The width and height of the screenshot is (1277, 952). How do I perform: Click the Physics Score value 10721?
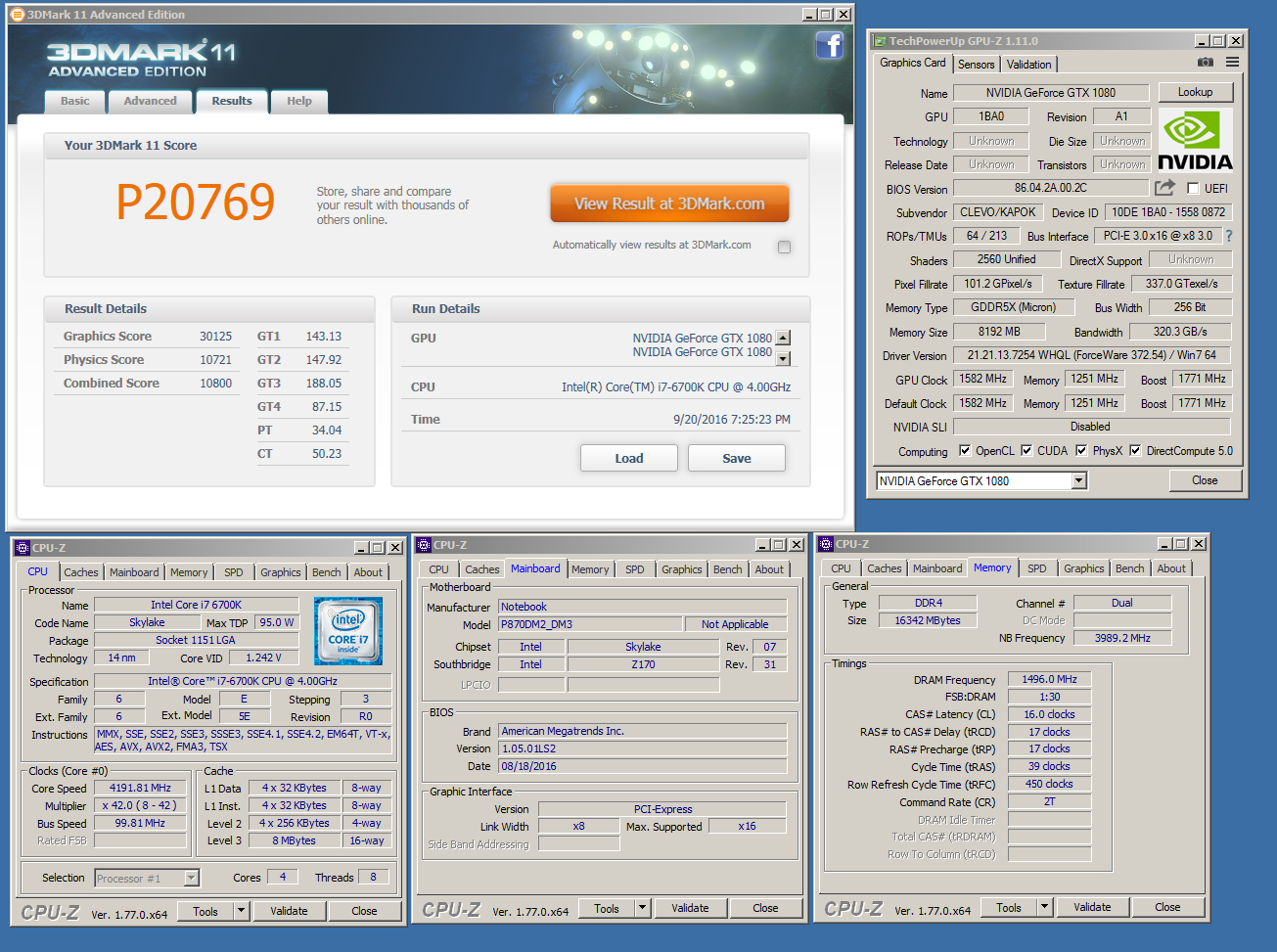tap(216, 359)
